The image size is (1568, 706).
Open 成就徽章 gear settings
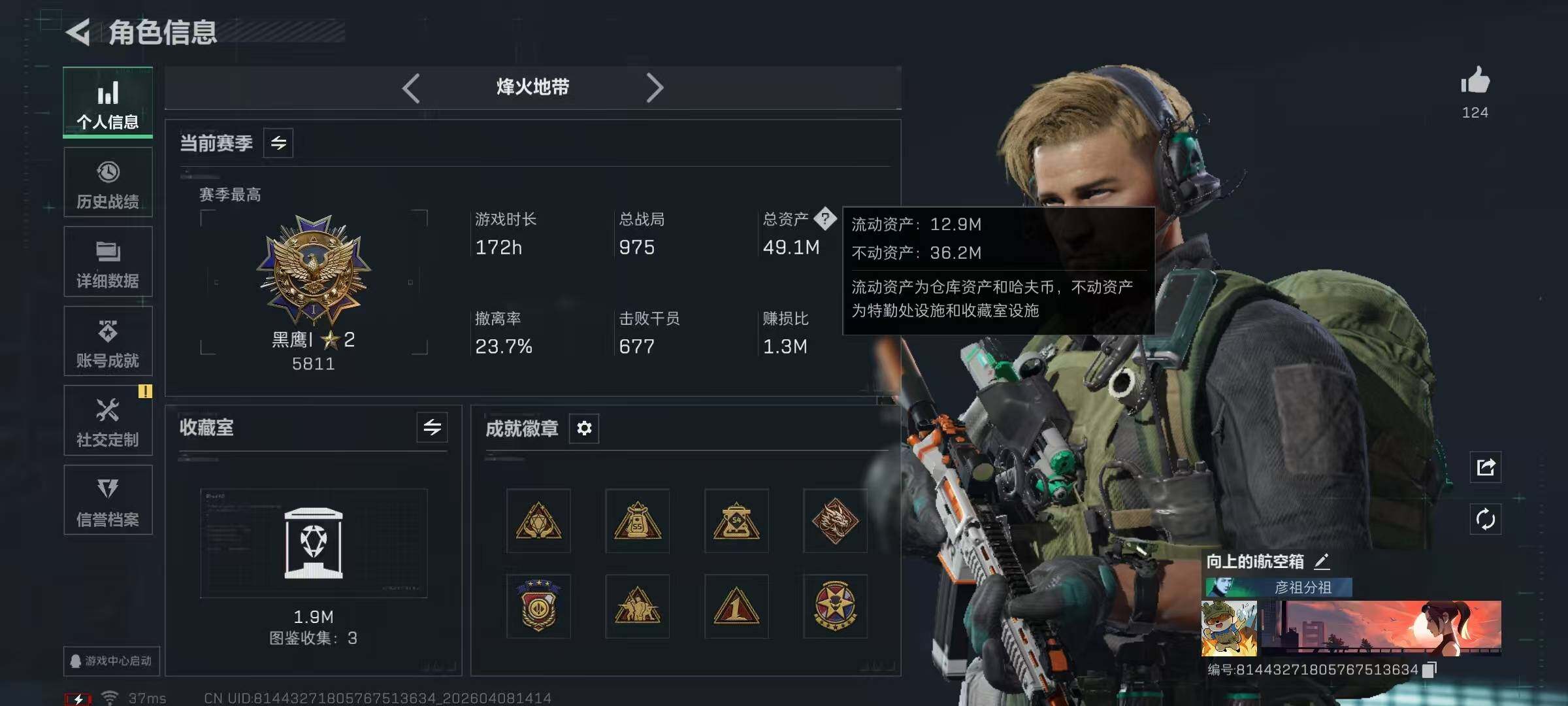[584, 428]
